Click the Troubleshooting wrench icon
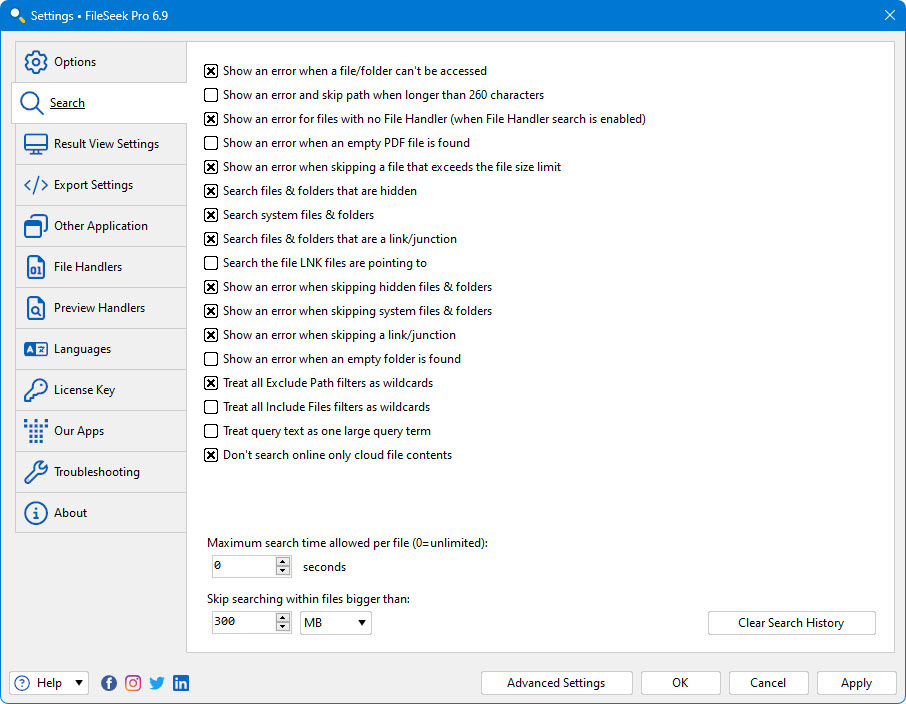Viewport: 906px width, 704px height. [35, 472]
